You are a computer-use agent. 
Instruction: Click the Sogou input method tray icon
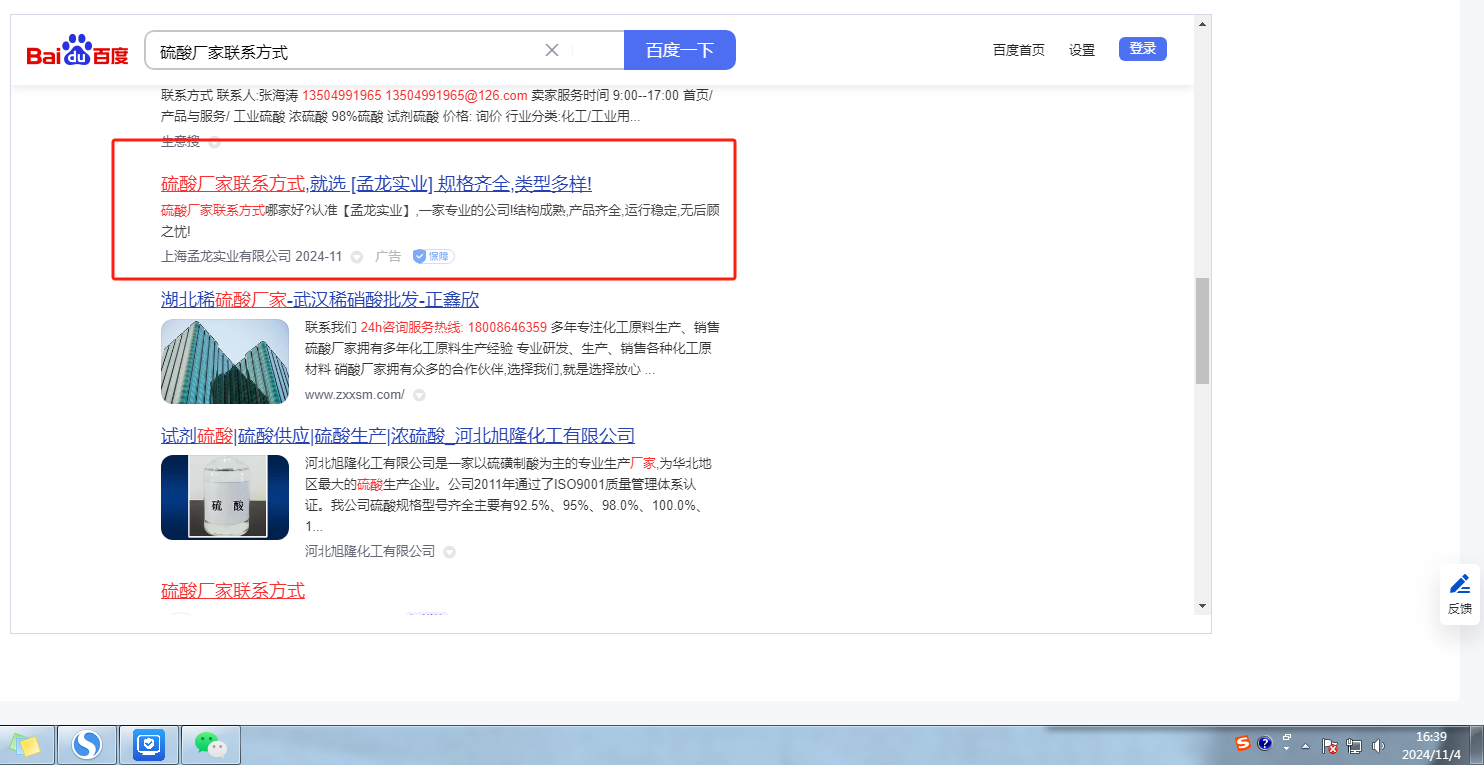click(1243, 744)
